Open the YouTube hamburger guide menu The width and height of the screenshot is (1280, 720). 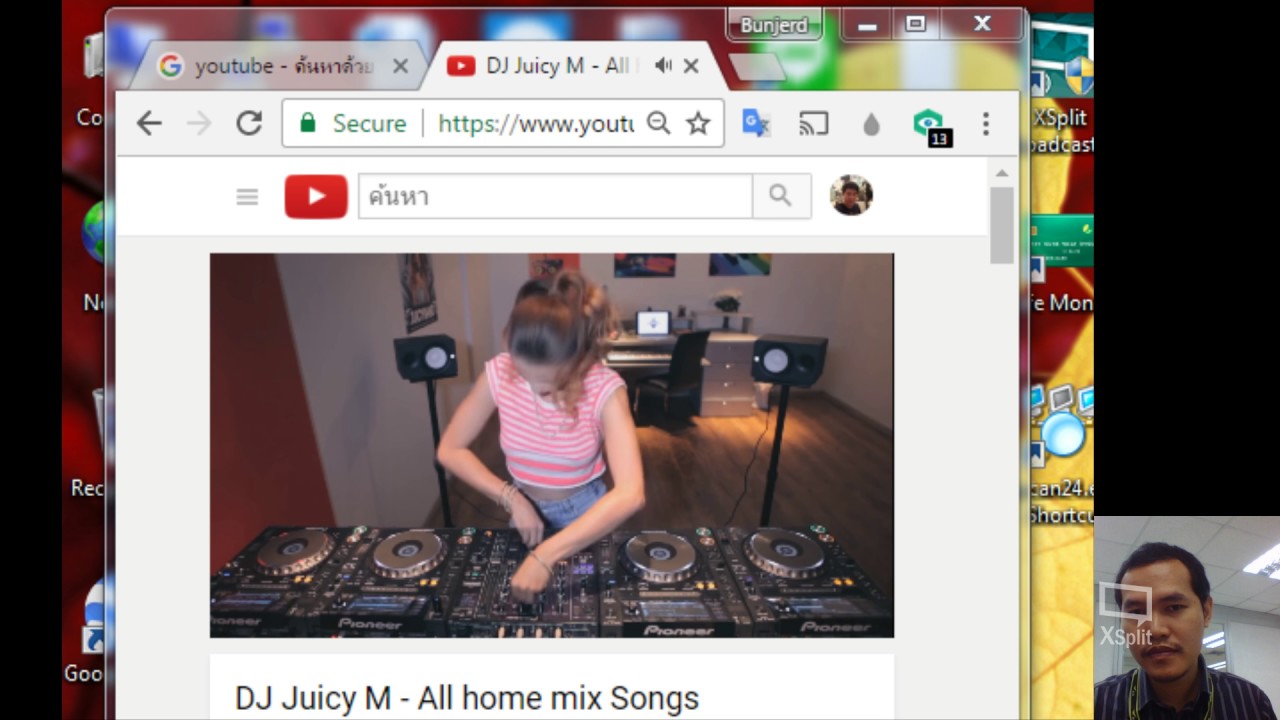point(247,197)
